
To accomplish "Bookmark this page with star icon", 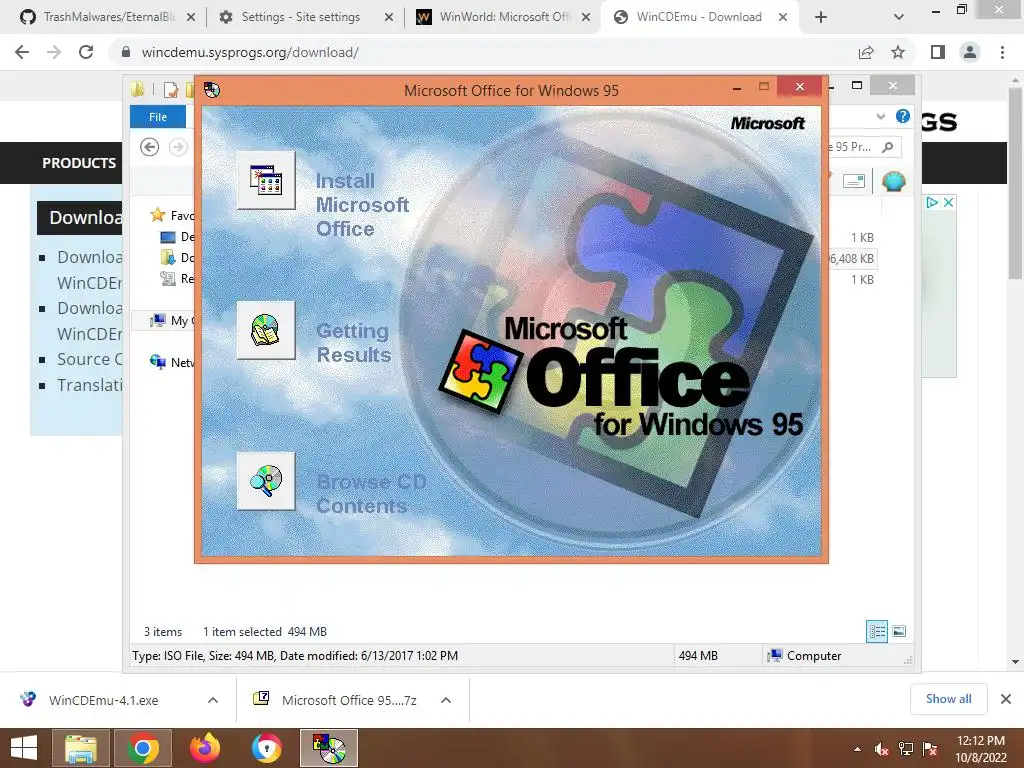I will (898, 52).
